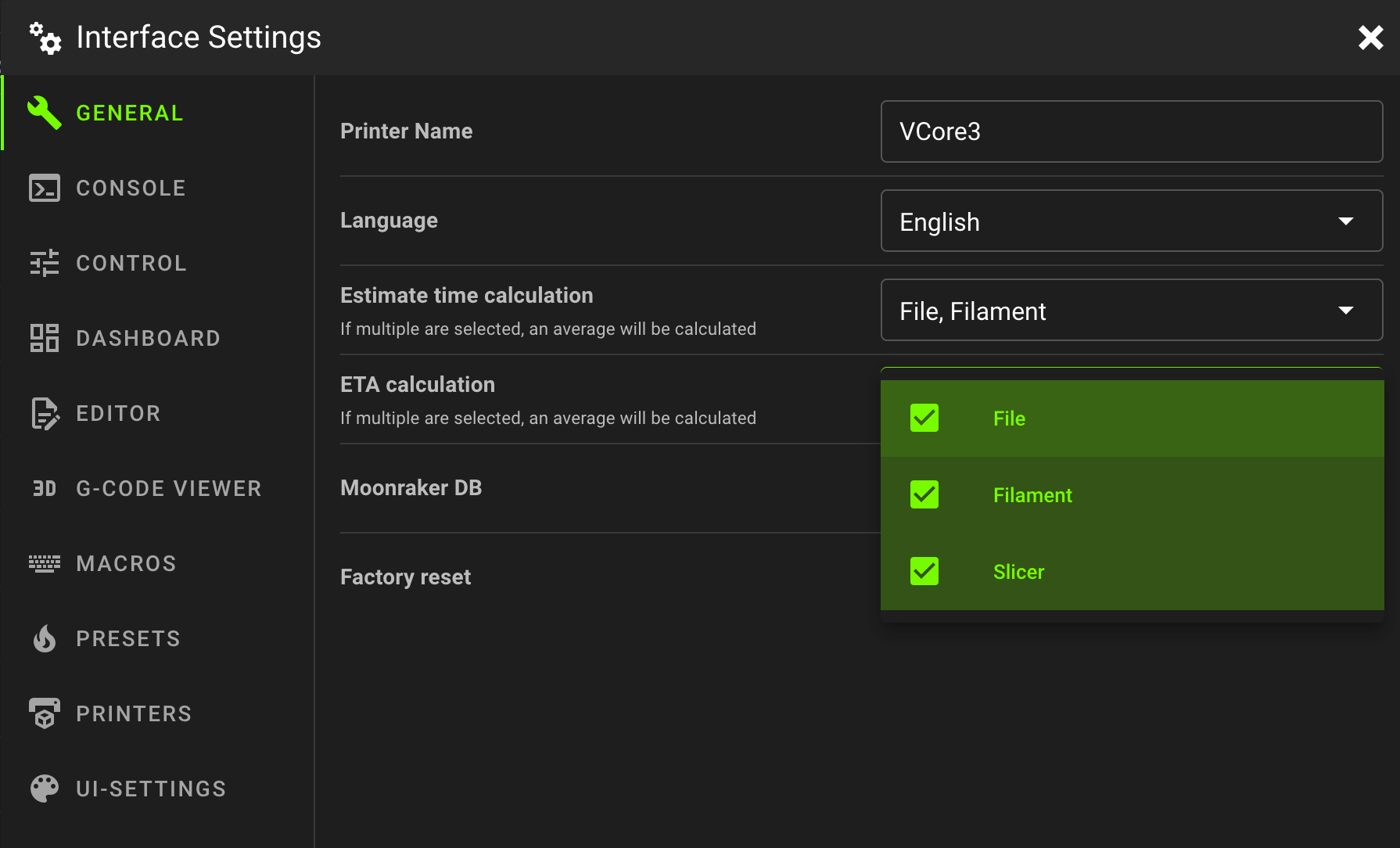Click the Factory reset label
Viewport: 1400px width, 848px height.
[405, 577]
